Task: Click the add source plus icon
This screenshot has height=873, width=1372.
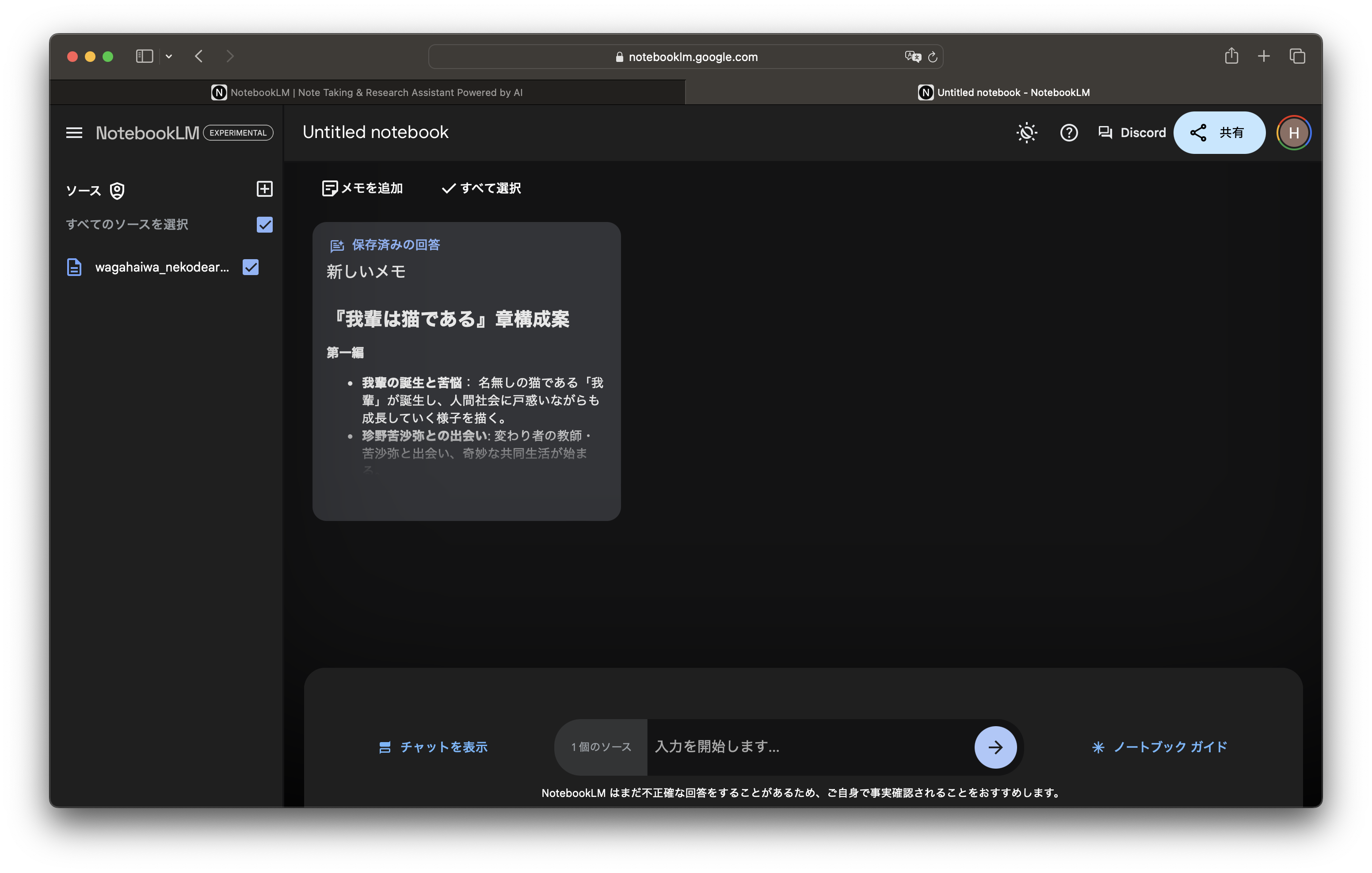Action: 264,189
